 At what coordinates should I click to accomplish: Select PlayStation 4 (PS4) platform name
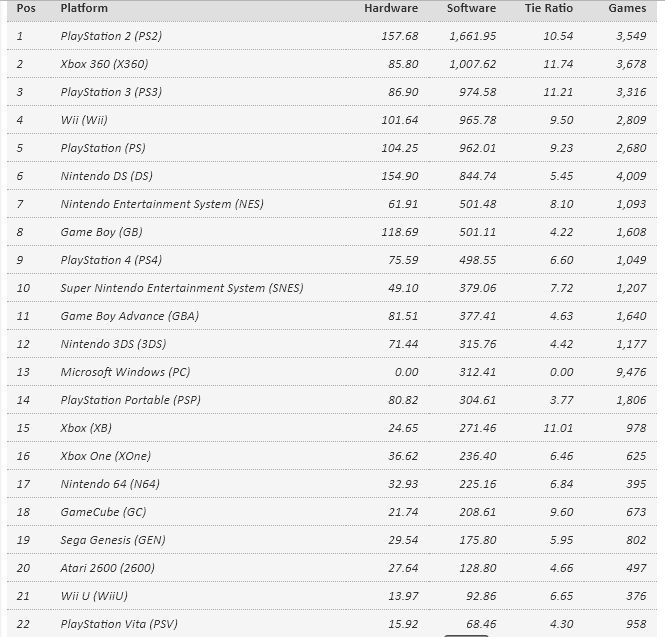111,260
